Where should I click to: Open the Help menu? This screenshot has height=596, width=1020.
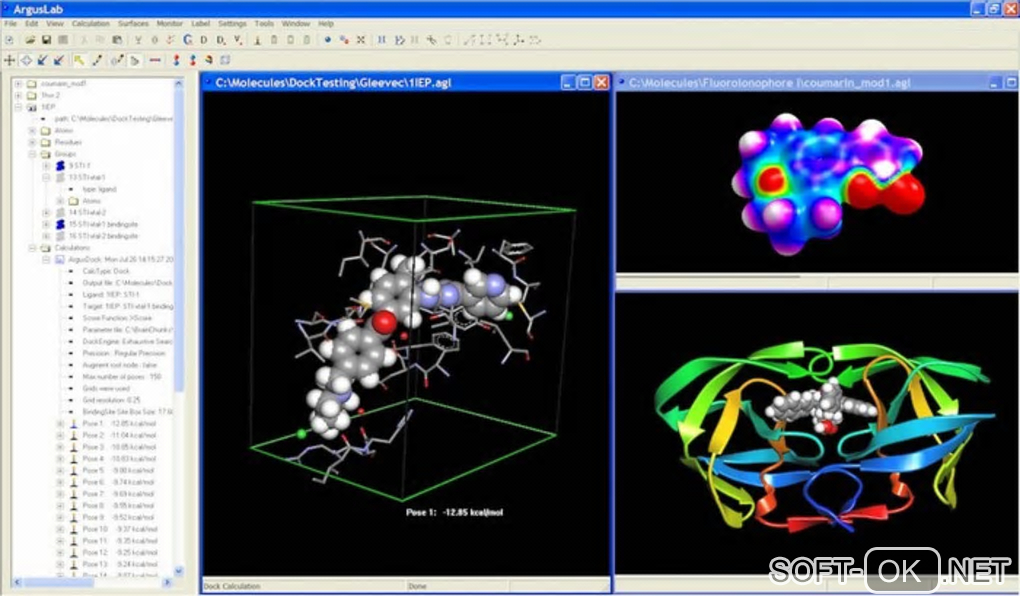(326, 23)
